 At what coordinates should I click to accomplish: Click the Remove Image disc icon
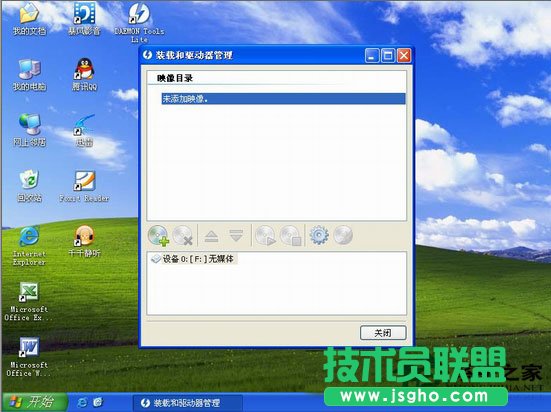click(183, 236)
